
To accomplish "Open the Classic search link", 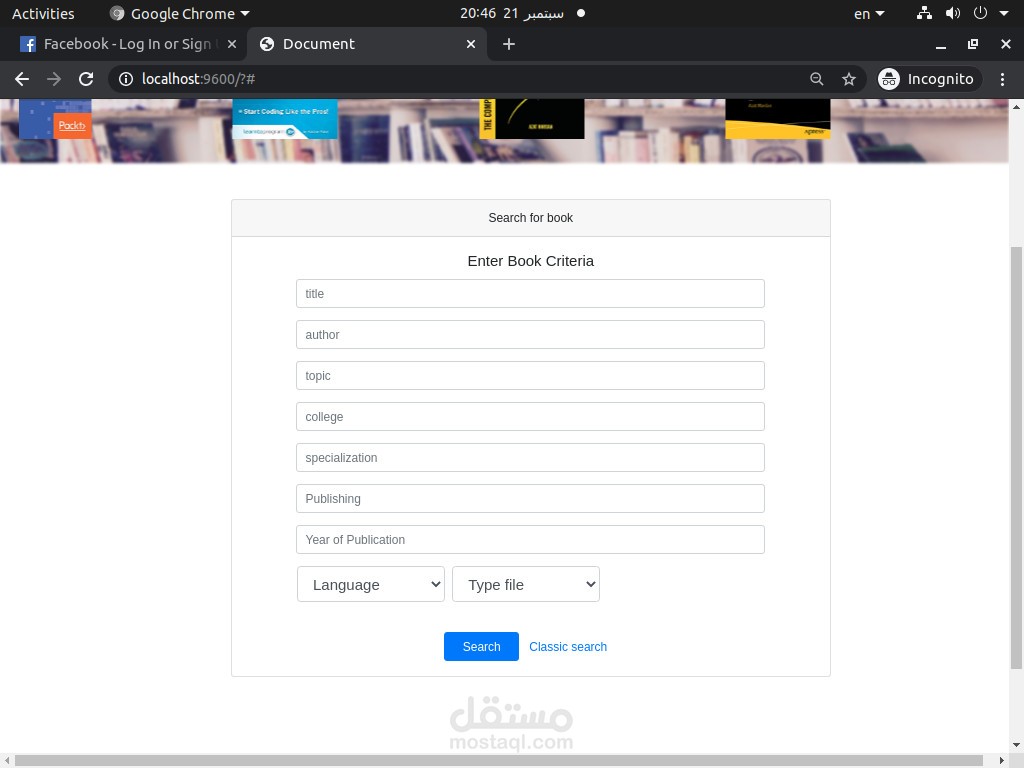I will point(568,647).
